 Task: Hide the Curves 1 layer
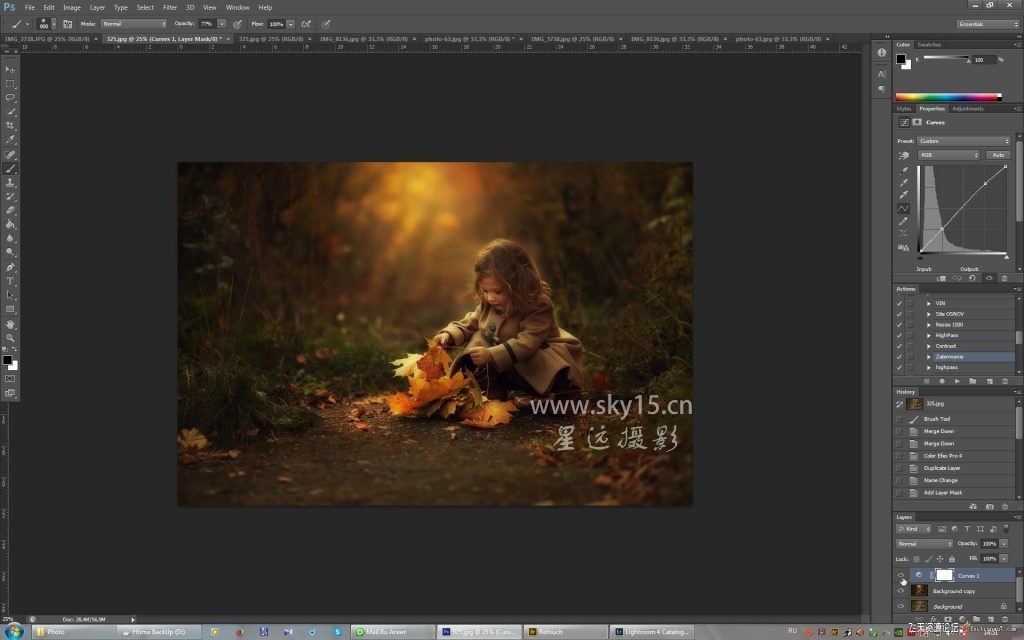901,575
